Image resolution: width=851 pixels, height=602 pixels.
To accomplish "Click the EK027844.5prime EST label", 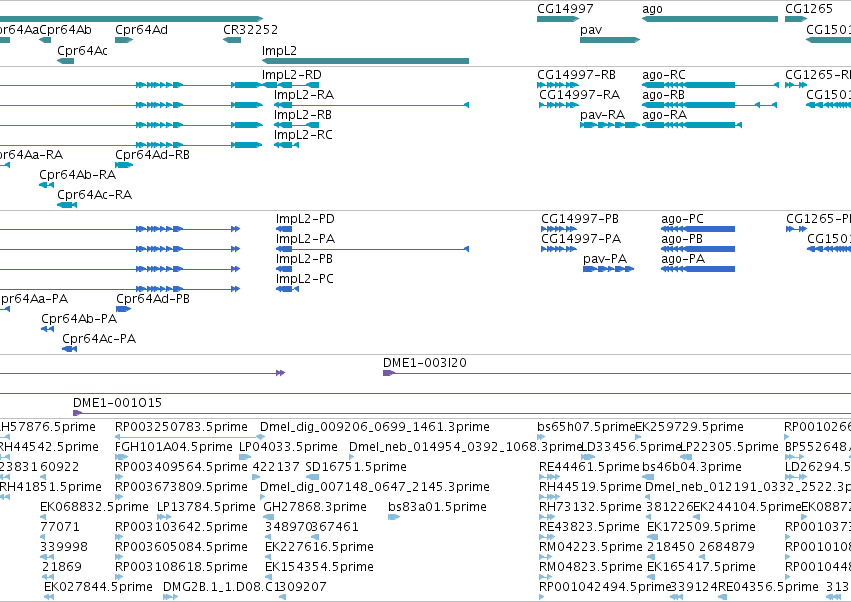I will 98,587.
